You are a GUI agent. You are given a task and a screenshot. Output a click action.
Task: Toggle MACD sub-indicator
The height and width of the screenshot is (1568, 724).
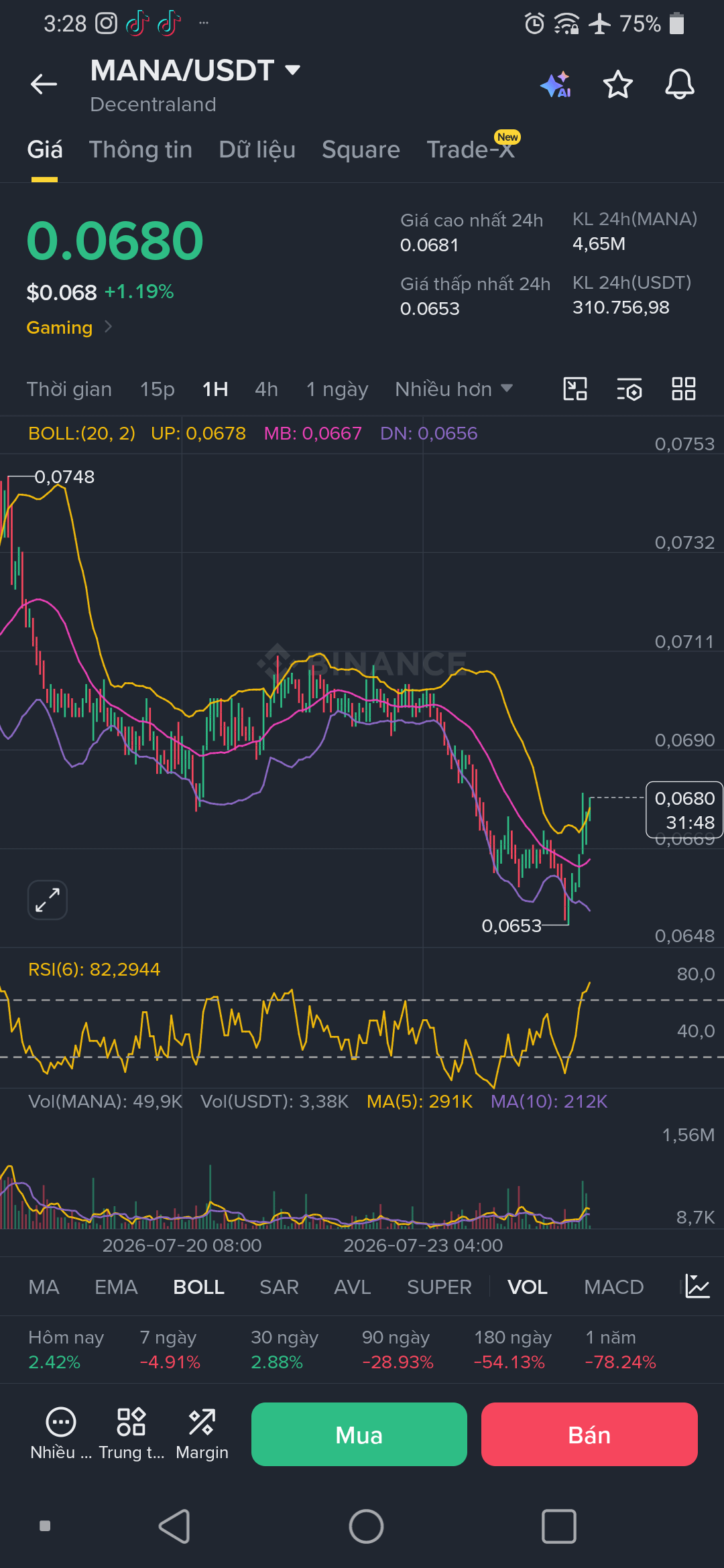613,1287
